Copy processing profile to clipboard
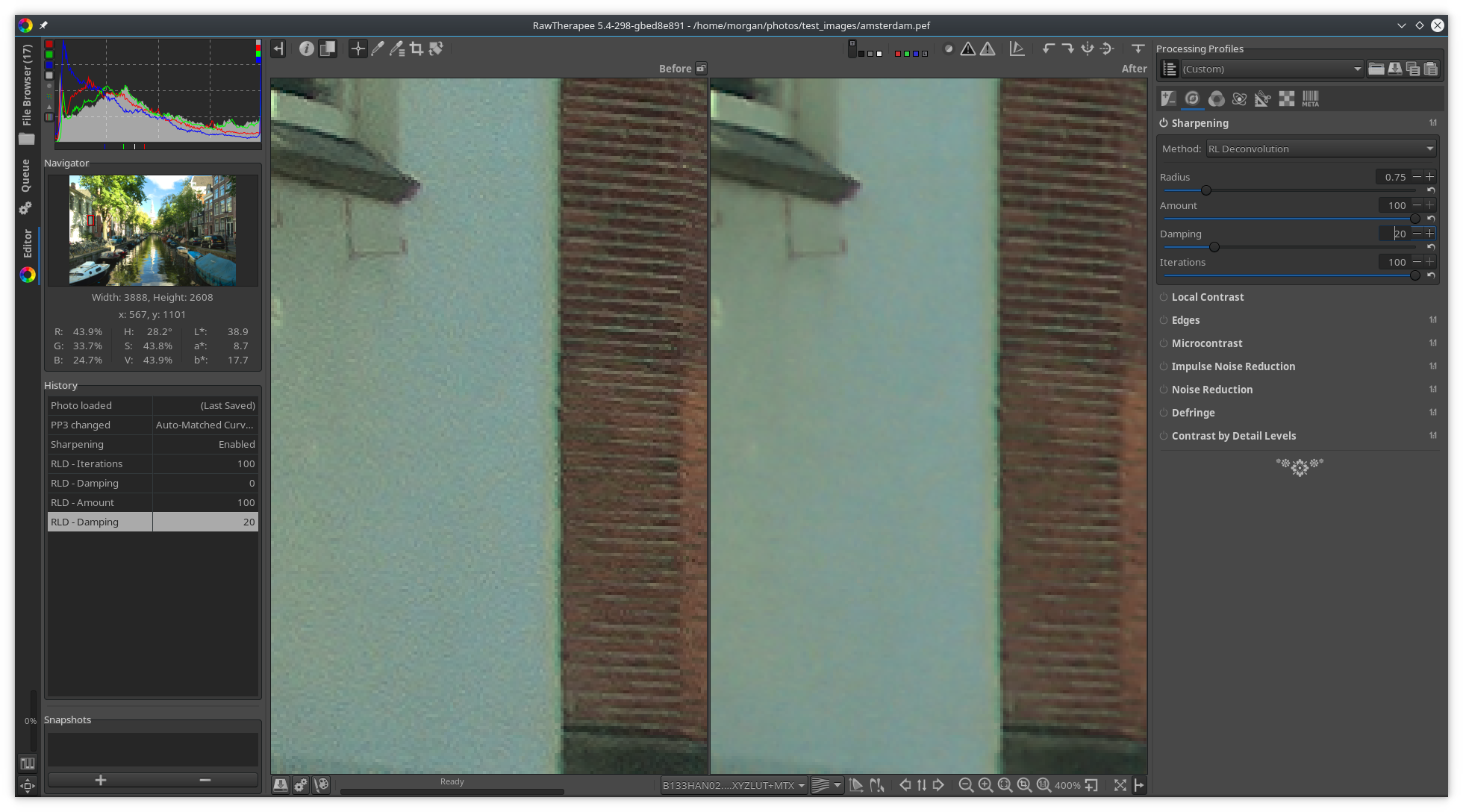1463x812 pixels. click(x=1413, y=69)
